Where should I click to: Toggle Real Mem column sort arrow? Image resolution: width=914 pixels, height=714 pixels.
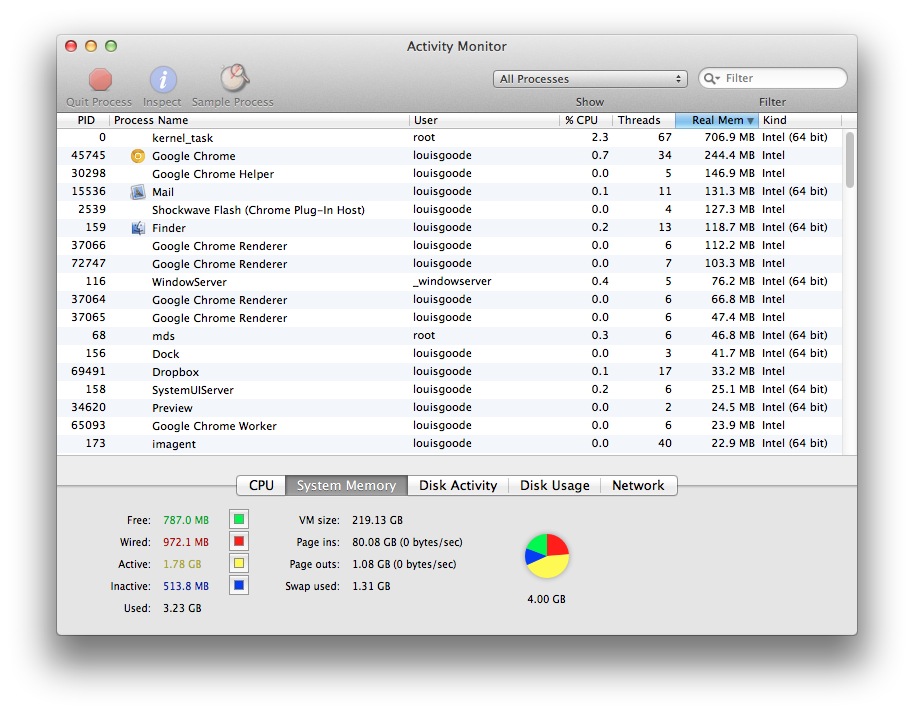click(750, 121)
